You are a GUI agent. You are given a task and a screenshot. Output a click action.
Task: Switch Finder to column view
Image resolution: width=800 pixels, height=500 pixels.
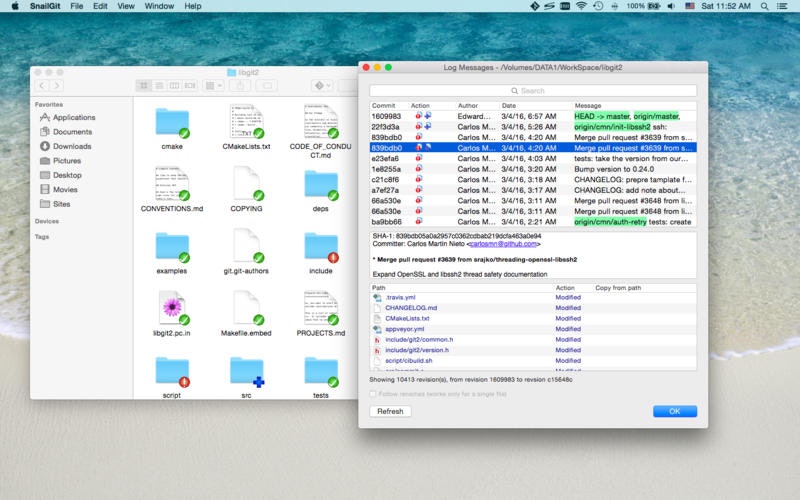pos(174,86)
